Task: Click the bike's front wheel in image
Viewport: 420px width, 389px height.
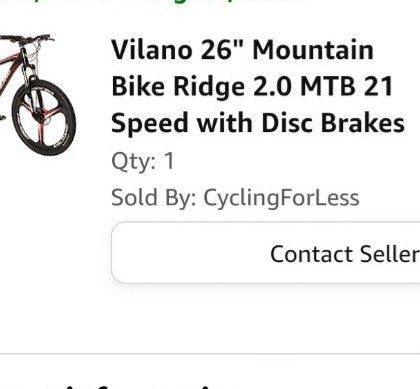Action: tap(44, 117)
